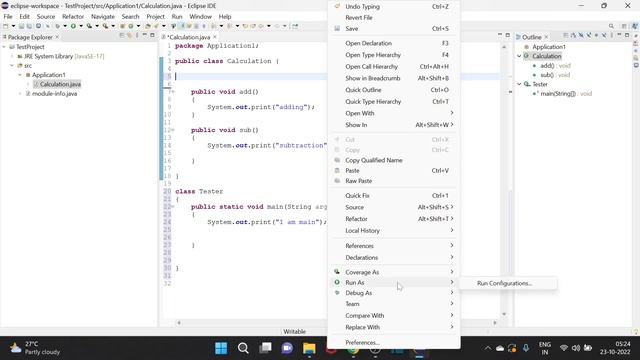Click the Debug bug icon in toolbar
The width and height of the screenshot is (640, 360).
(58, 26)
